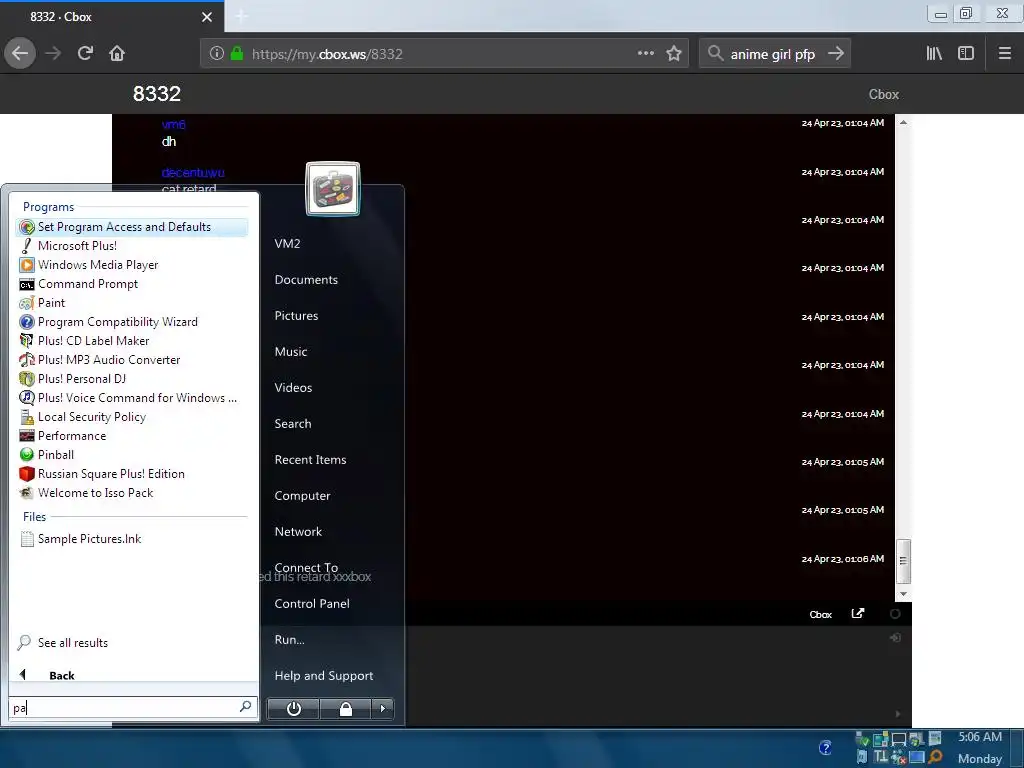Open Firefox Library icon

click(x=934, y=54)
